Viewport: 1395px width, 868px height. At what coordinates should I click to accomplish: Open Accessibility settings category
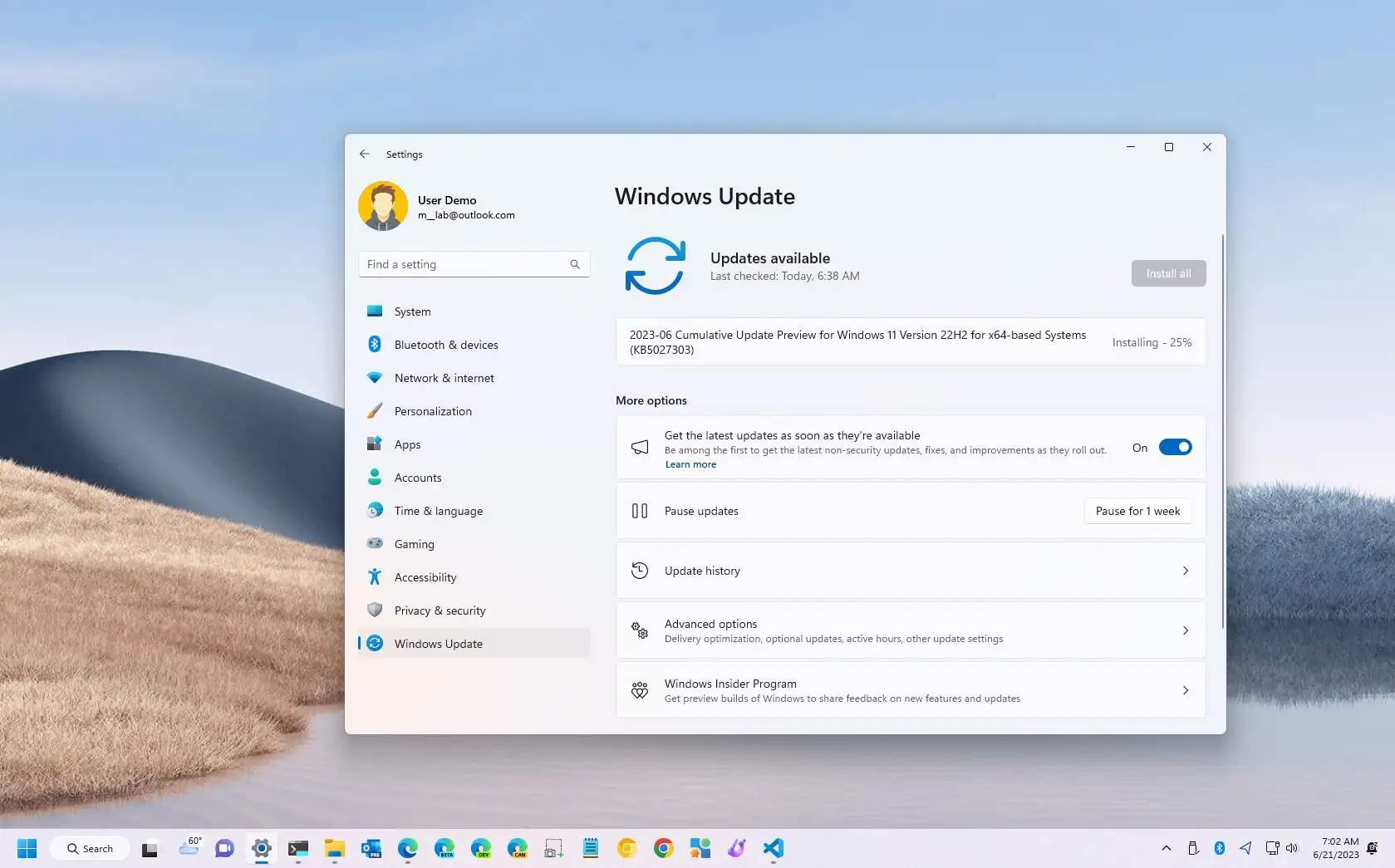pyautogui.click(x=474, y=577)
